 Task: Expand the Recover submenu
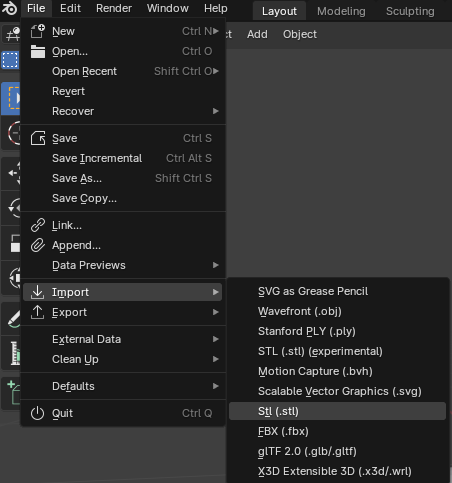tap(122, 111)
